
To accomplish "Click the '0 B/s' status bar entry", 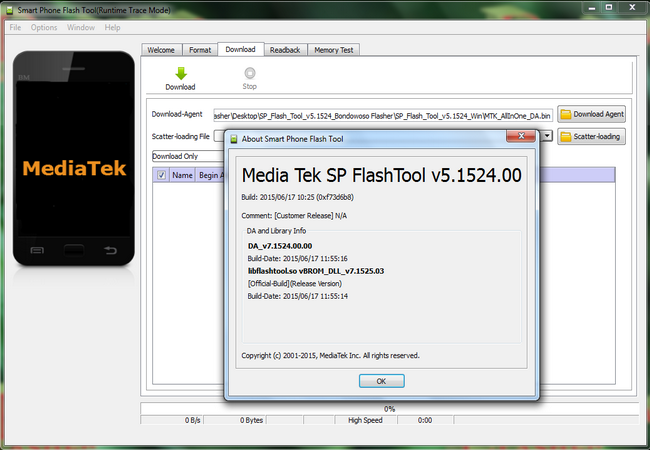I will coord(192,420).
